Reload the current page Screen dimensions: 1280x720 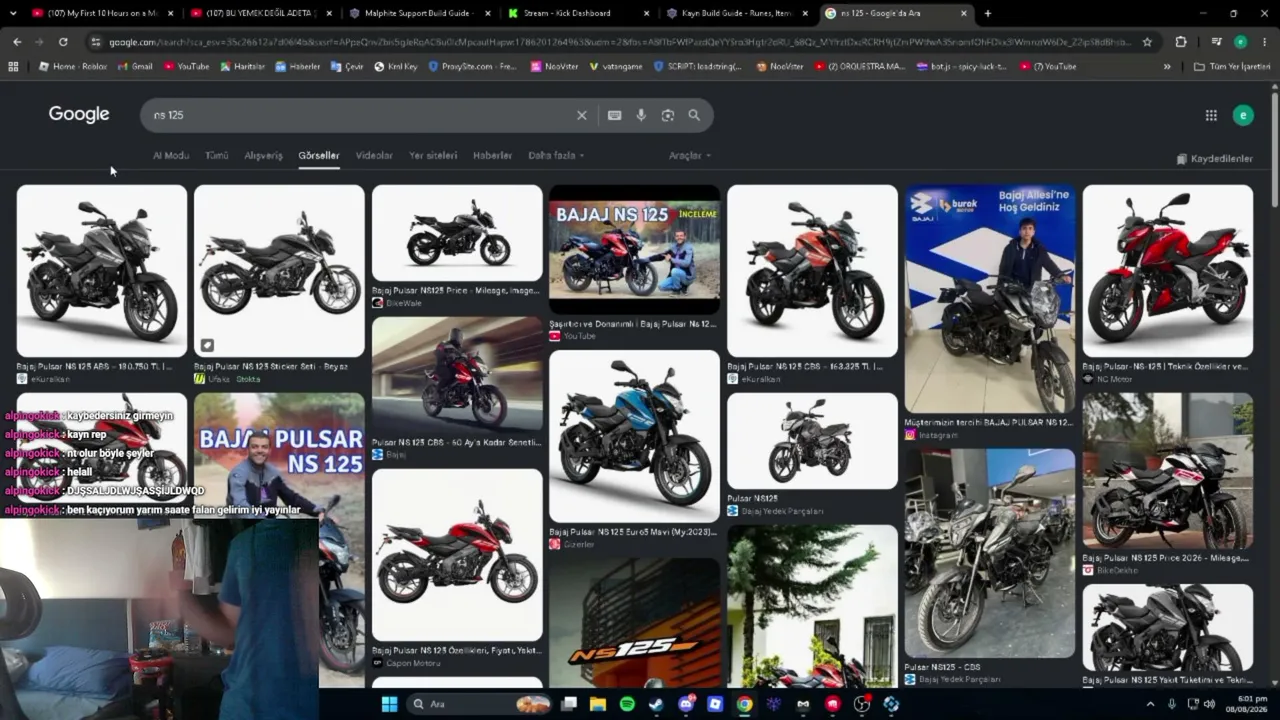click(x=63, y=42)
